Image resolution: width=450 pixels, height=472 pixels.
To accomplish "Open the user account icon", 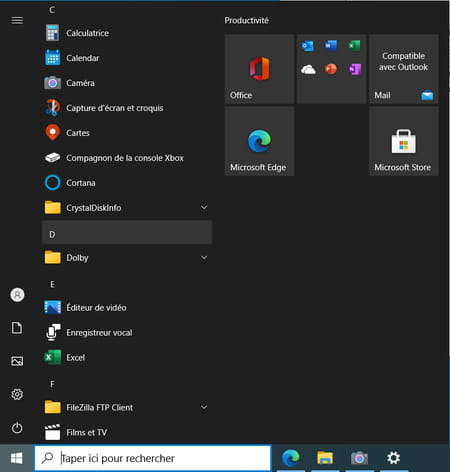I will pos(17,295).
